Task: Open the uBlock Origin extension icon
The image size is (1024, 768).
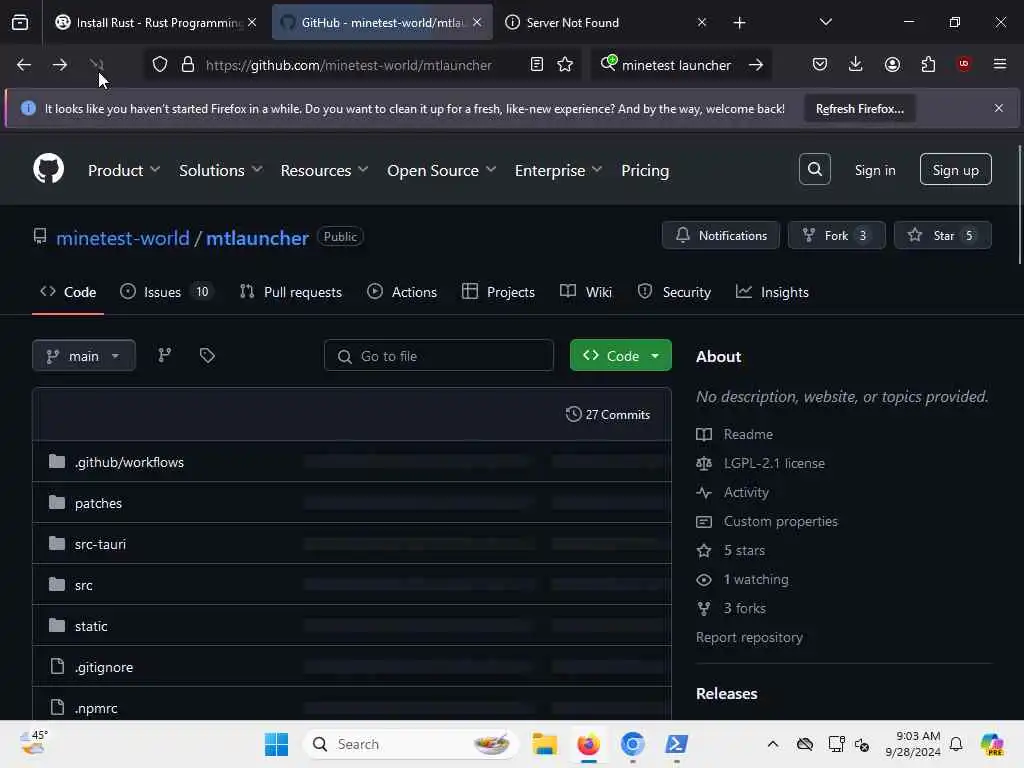Action: pyautogui.click(x=963, y=64)
